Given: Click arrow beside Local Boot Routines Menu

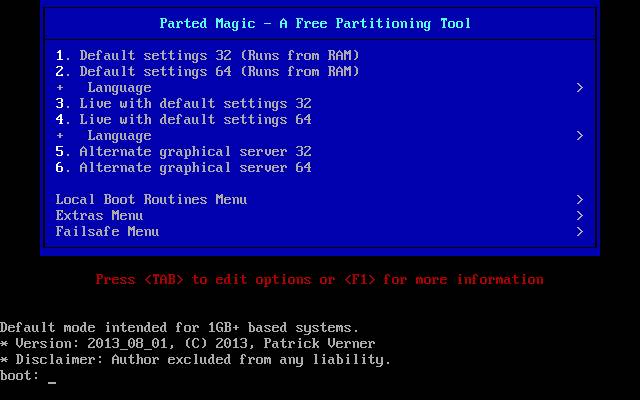Looking at the screenshot, I should click(580, 199).
